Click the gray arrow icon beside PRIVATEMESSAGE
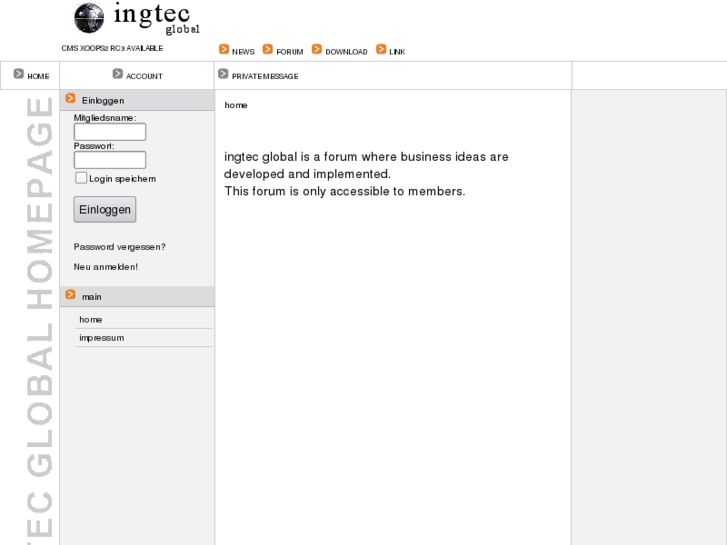Viewport: 727px width, 545px height. 223,74
